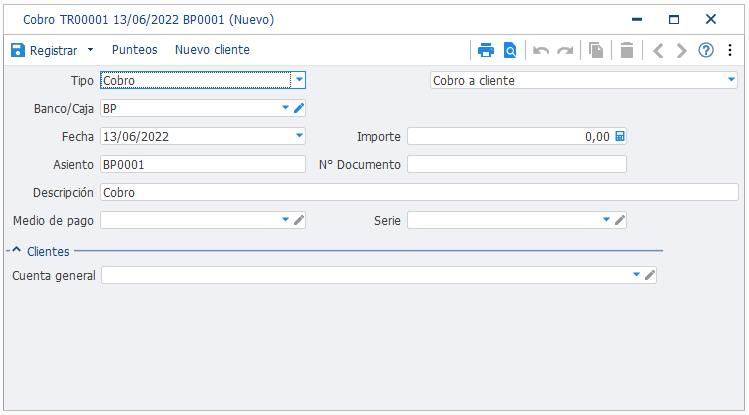Click the trash delete icon
The image size is (749, 415).
(x=627, y=50)
